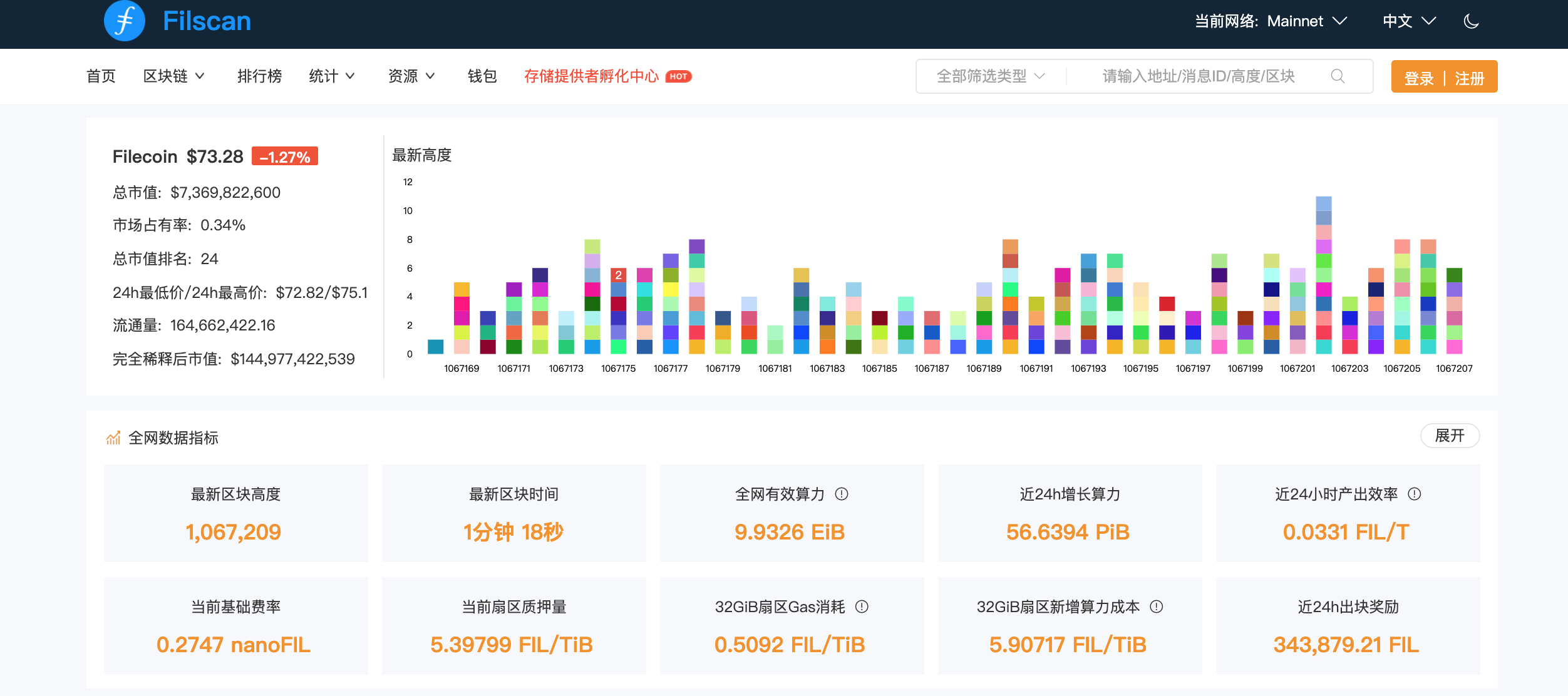
Task: Open the 排行榜 page
Action: [259, 76]
